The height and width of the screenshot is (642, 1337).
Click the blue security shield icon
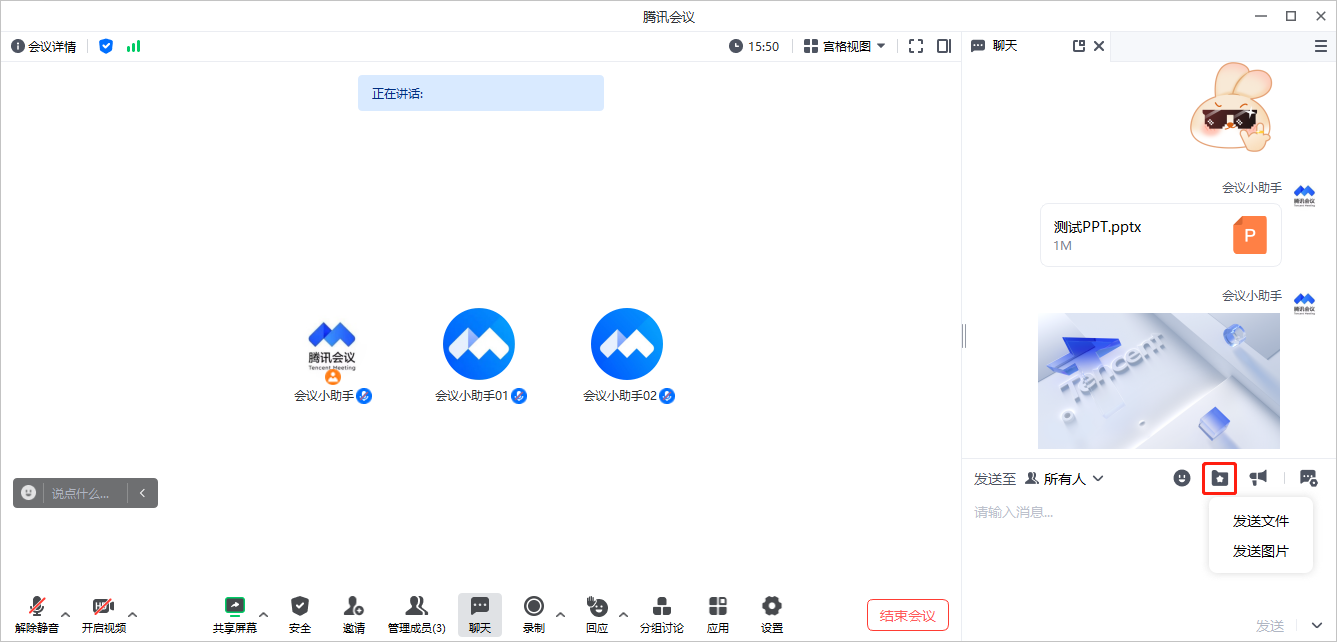106,46
